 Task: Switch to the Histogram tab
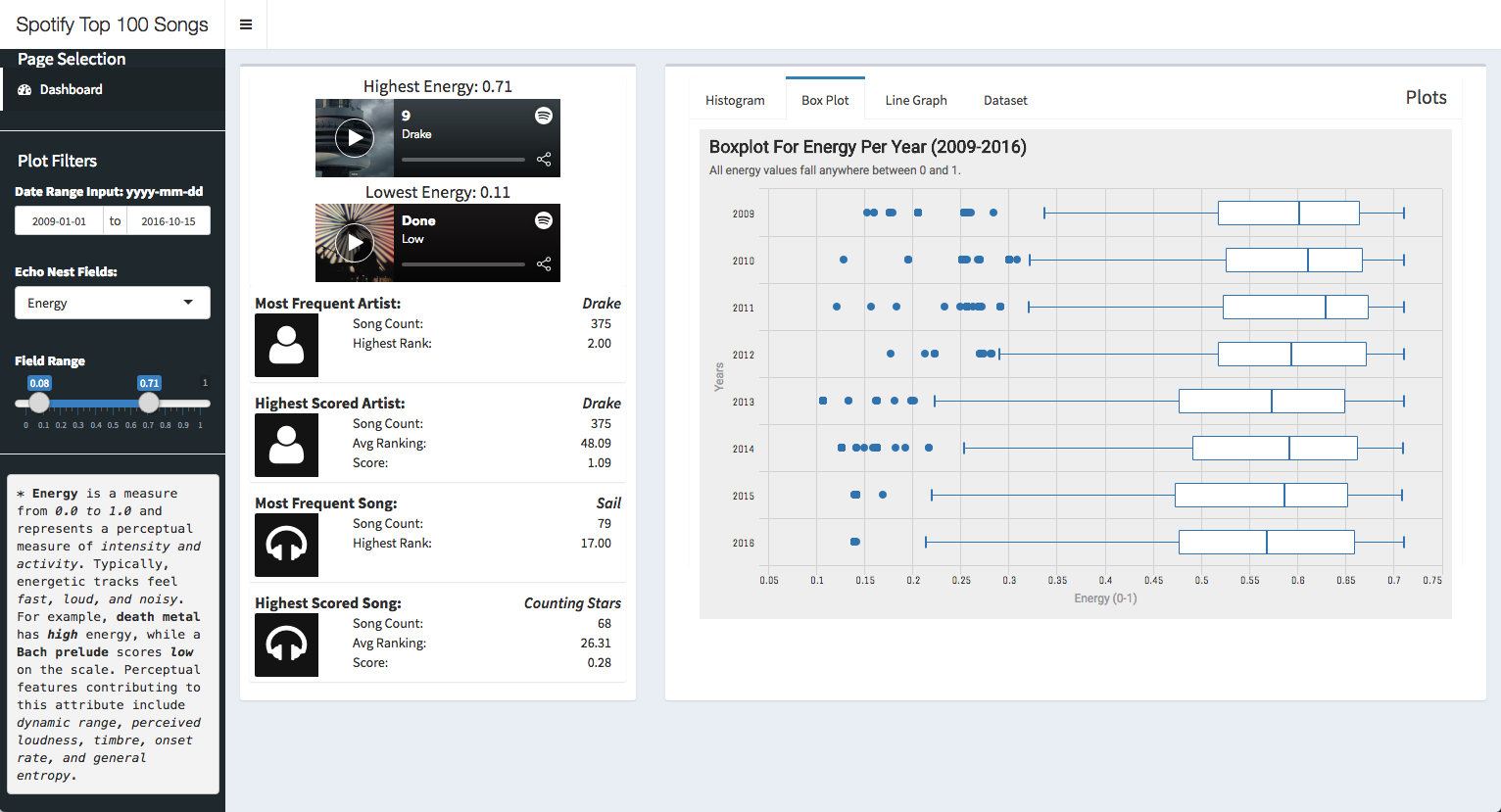[735, 100]
